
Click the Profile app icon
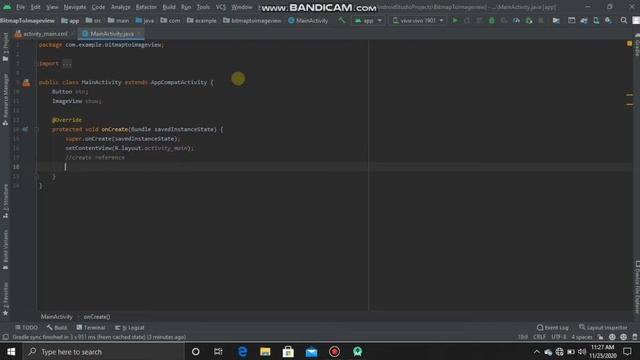click(x=516, y=20)
